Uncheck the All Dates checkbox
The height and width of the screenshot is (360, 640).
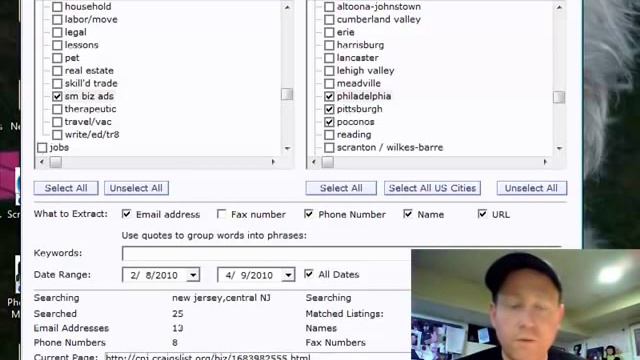coord(309,274)
